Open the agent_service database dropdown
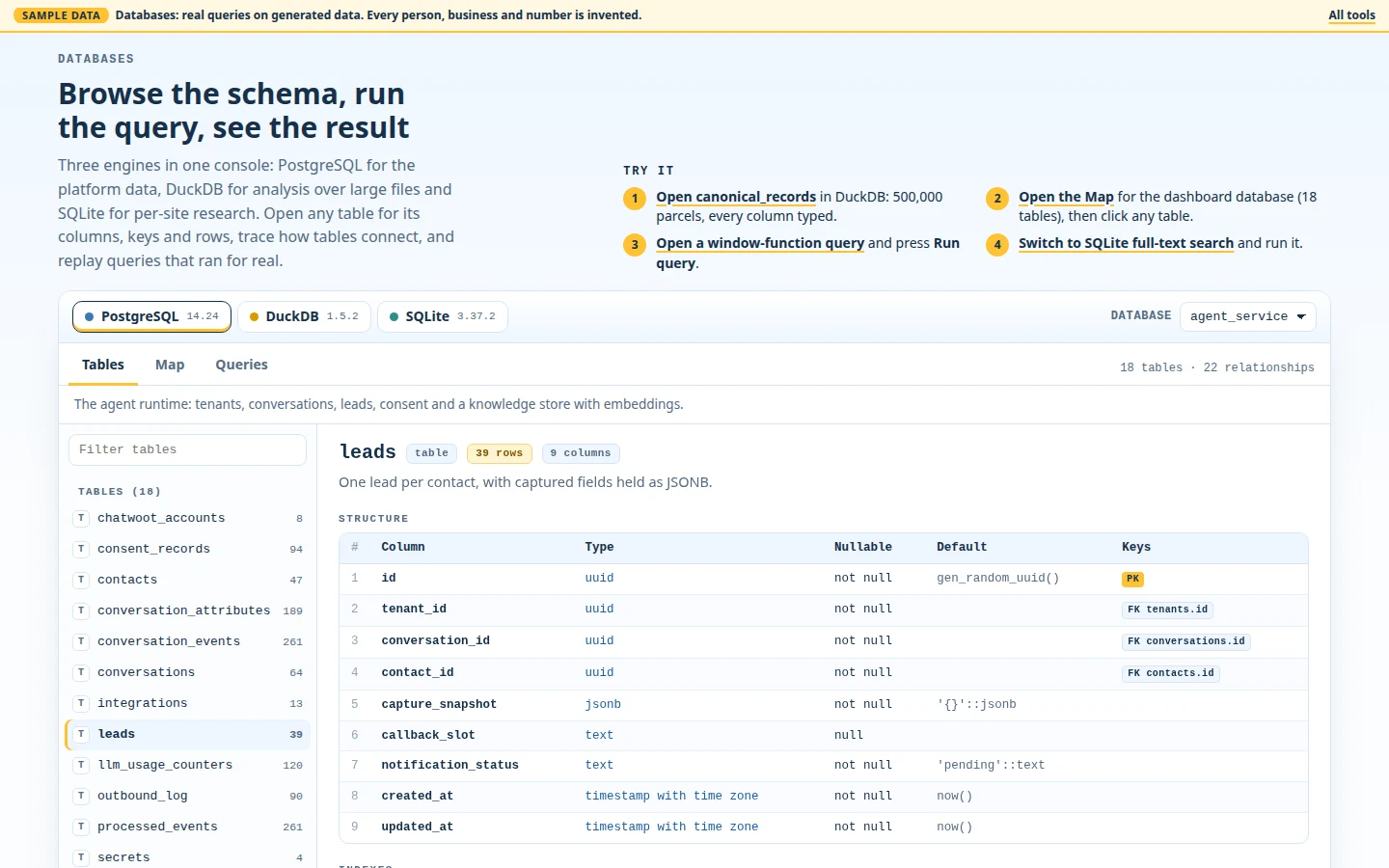Image resolution: width=1389 pixels, height=868 pixels. click(x=1247, y=316)
